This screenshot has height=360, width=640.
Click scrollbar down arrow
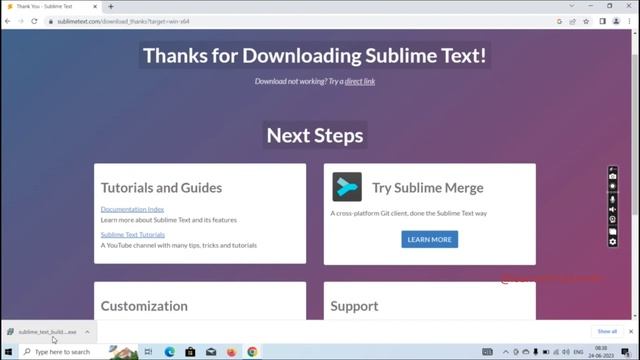pos(635,316)
